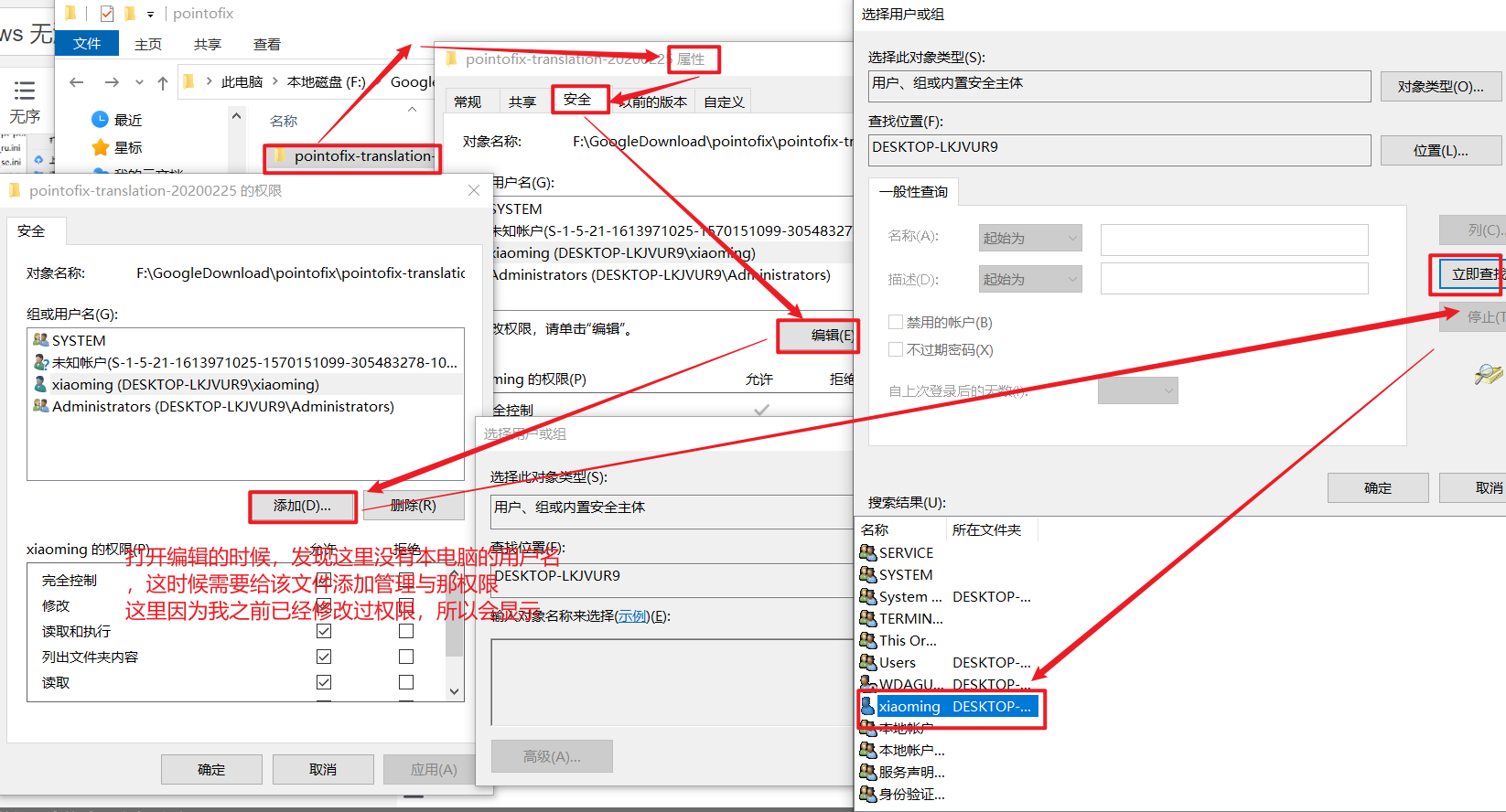Viewport: 1506px width, 812px height.
Task: Go up one folder level in Explorer
Action: point(163,82)
